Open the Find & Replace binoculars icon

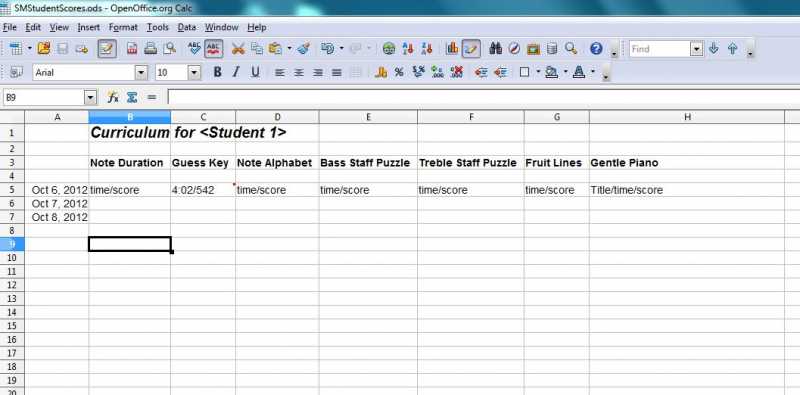coord(495,49)
